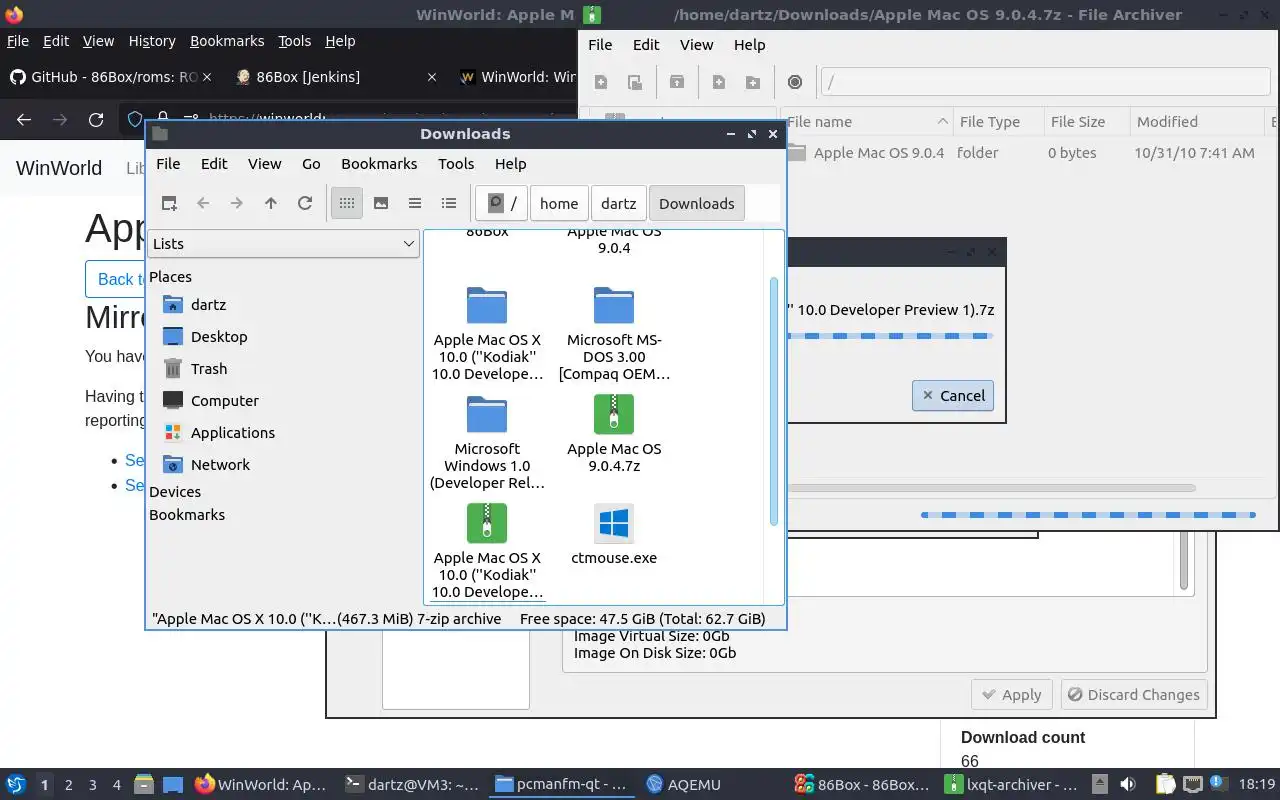1280x800 pixels.
Task: Click the 'dartz' path button
Action: pyautogui.click(x=619, y=203)
